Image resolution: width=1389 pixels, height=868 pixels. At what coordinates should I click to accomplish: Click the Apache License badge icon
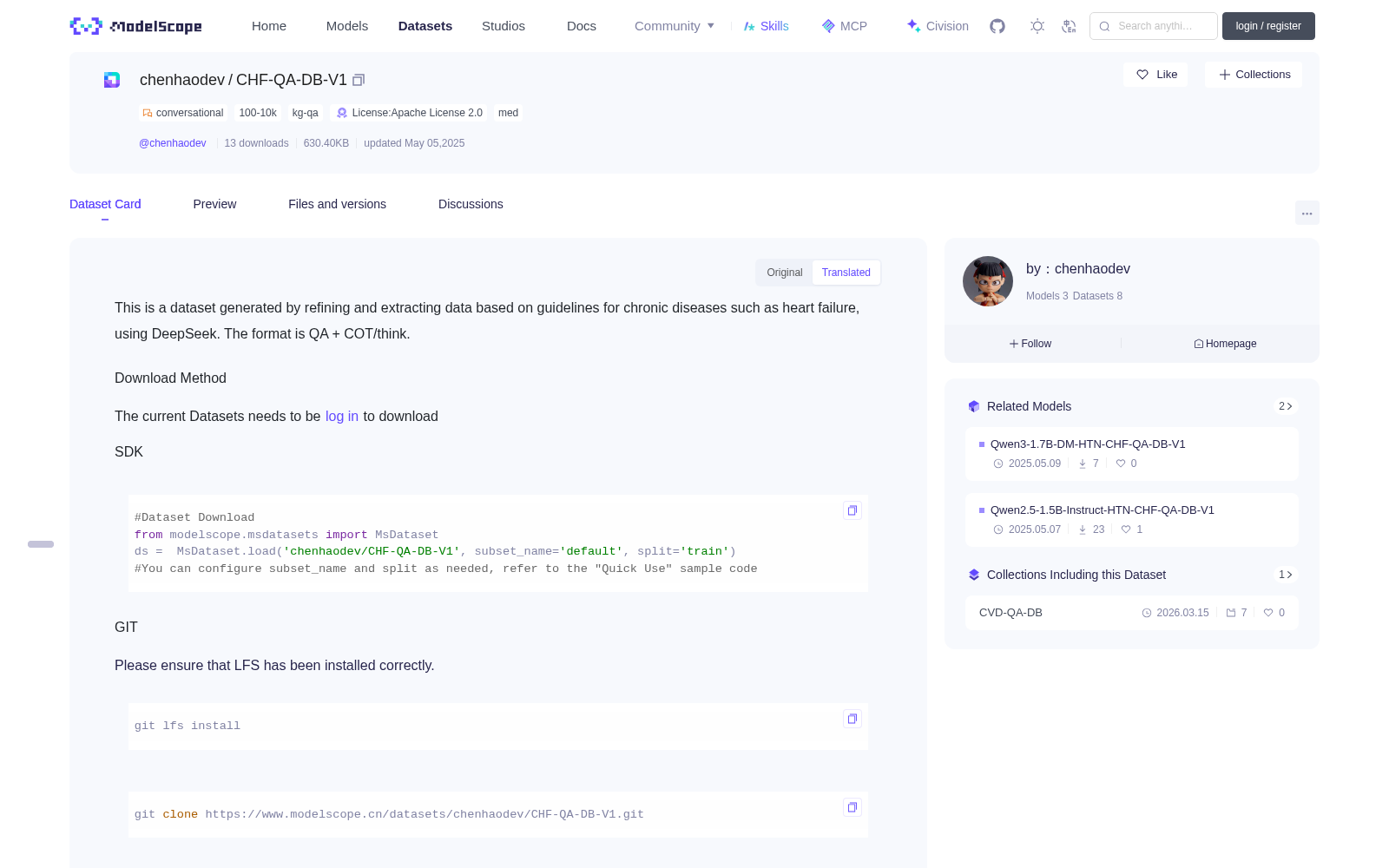342,113
